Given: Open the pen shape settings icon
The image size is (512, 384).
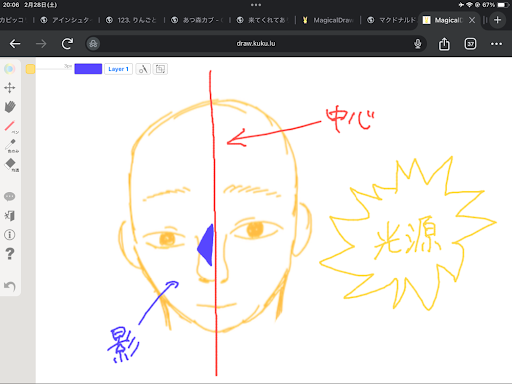Looking at the screenshot, I should click(x=143, y=69).
